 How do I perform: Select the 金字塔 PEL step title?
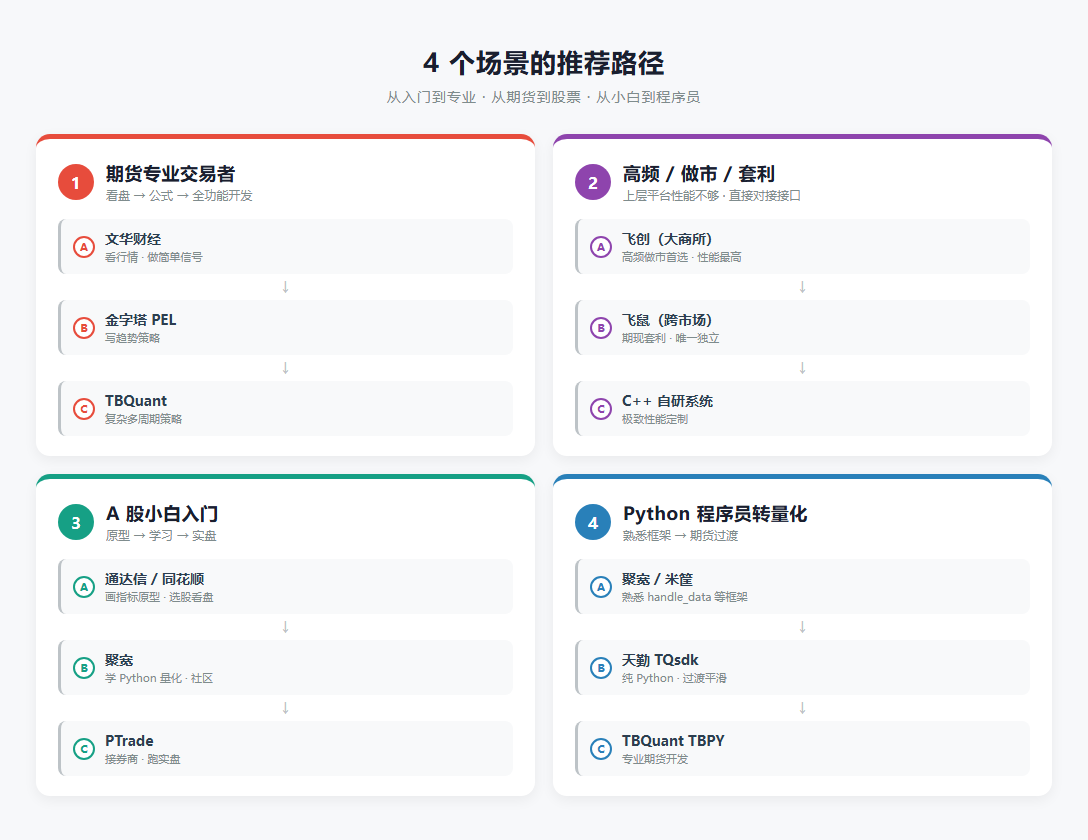click(x=141, y=320)
